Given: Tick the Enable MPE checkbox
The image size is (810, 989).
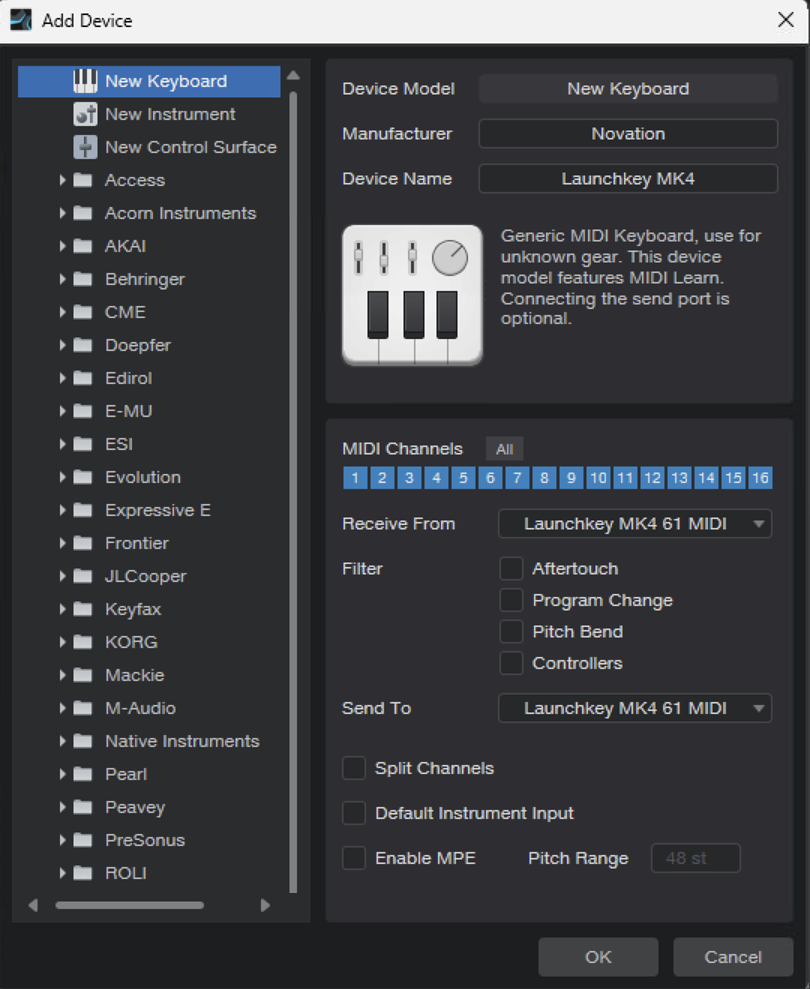Looking at the screenshot, I should click(354, 858).
